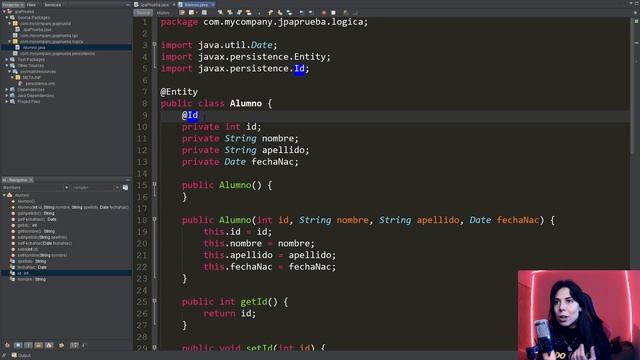
Task: Select the 'id : int' field in Navigator
Action: click(x=24, y=273)
